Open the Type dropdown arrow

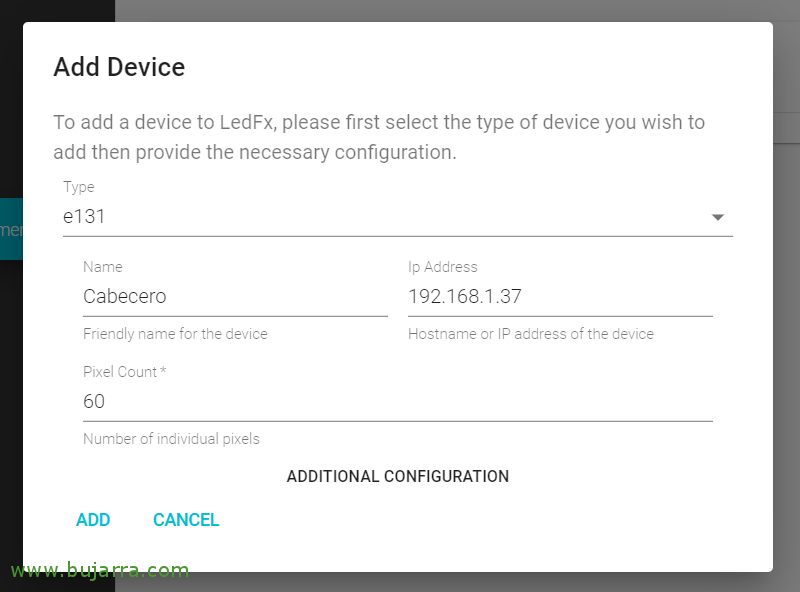point(717,217)
